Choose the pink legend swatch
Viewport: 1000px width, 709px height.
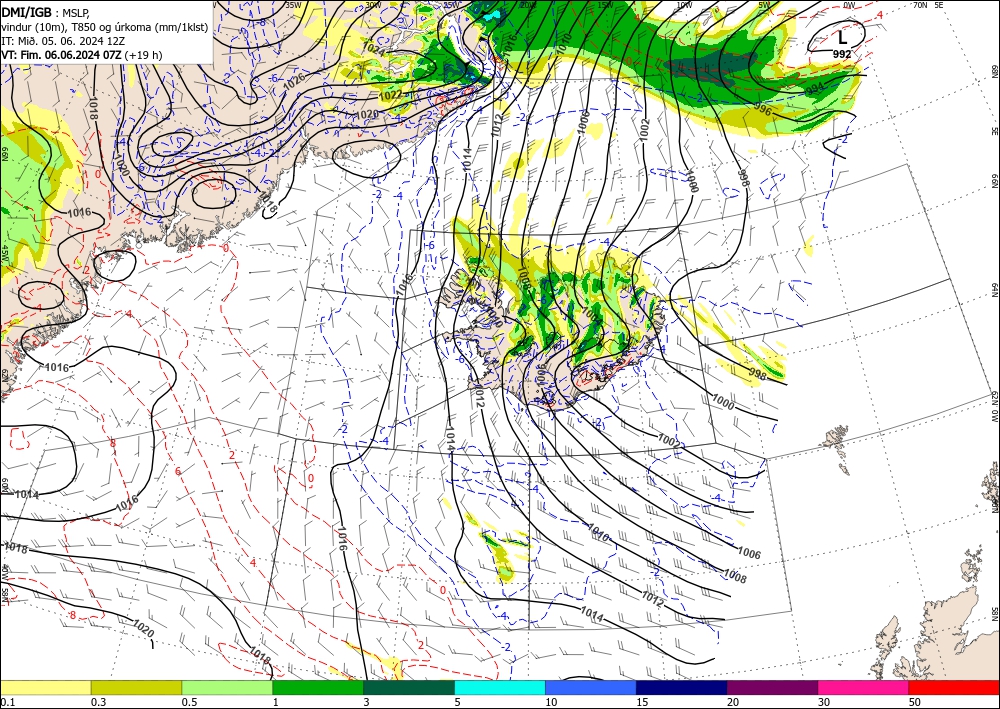(864, 687)
